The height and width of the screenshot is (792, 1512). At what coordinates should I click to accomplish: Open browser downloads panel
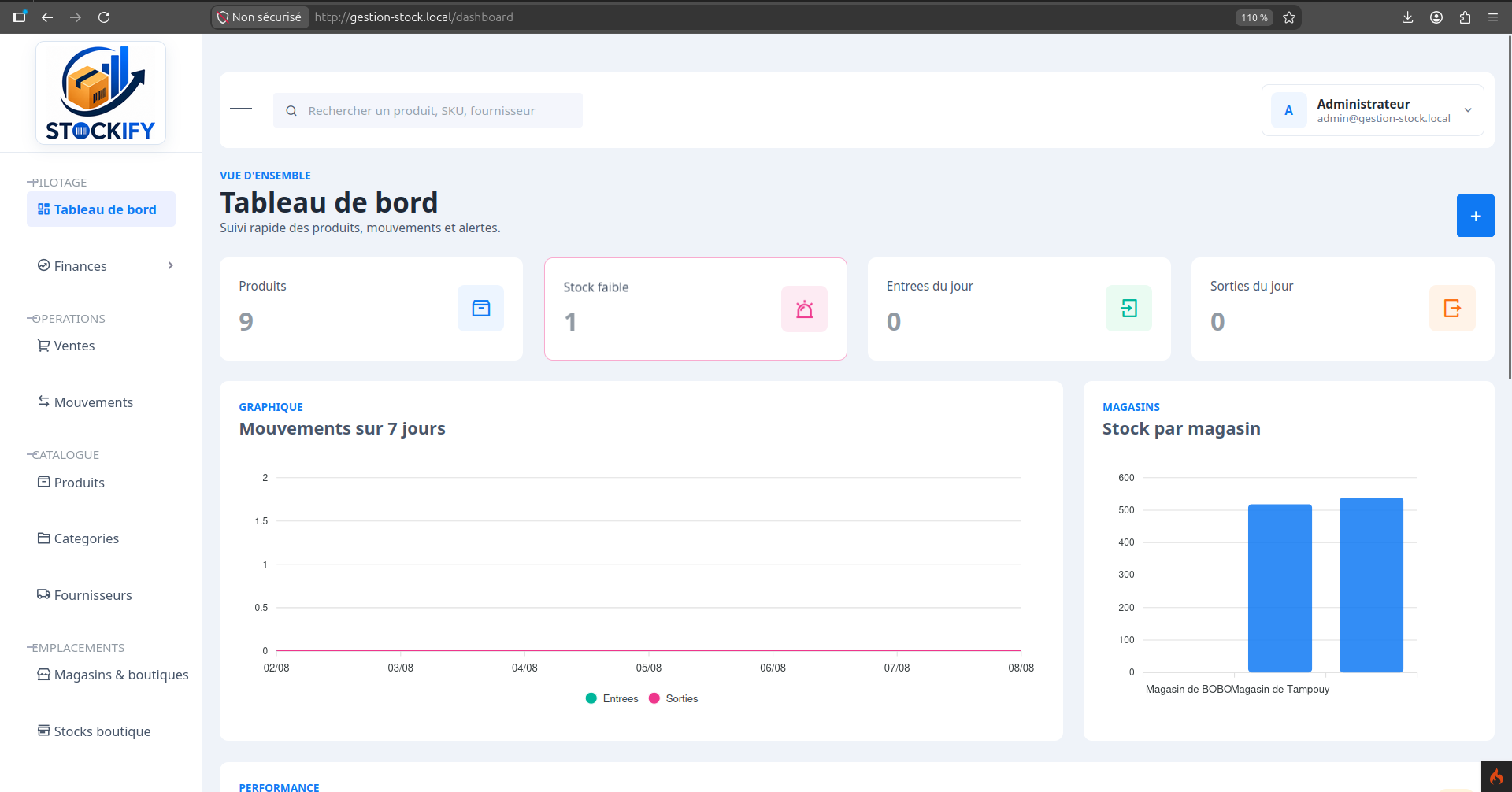click(x=1408, y=17)
